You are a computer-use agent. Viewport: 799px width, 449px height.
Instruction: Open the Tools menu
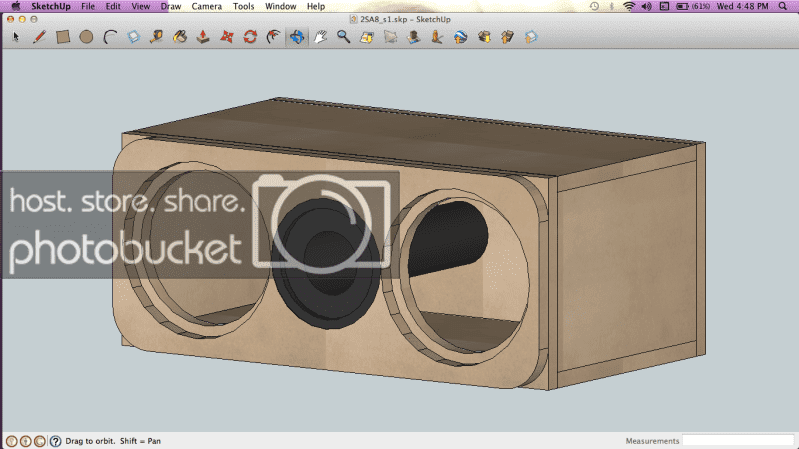243,6
